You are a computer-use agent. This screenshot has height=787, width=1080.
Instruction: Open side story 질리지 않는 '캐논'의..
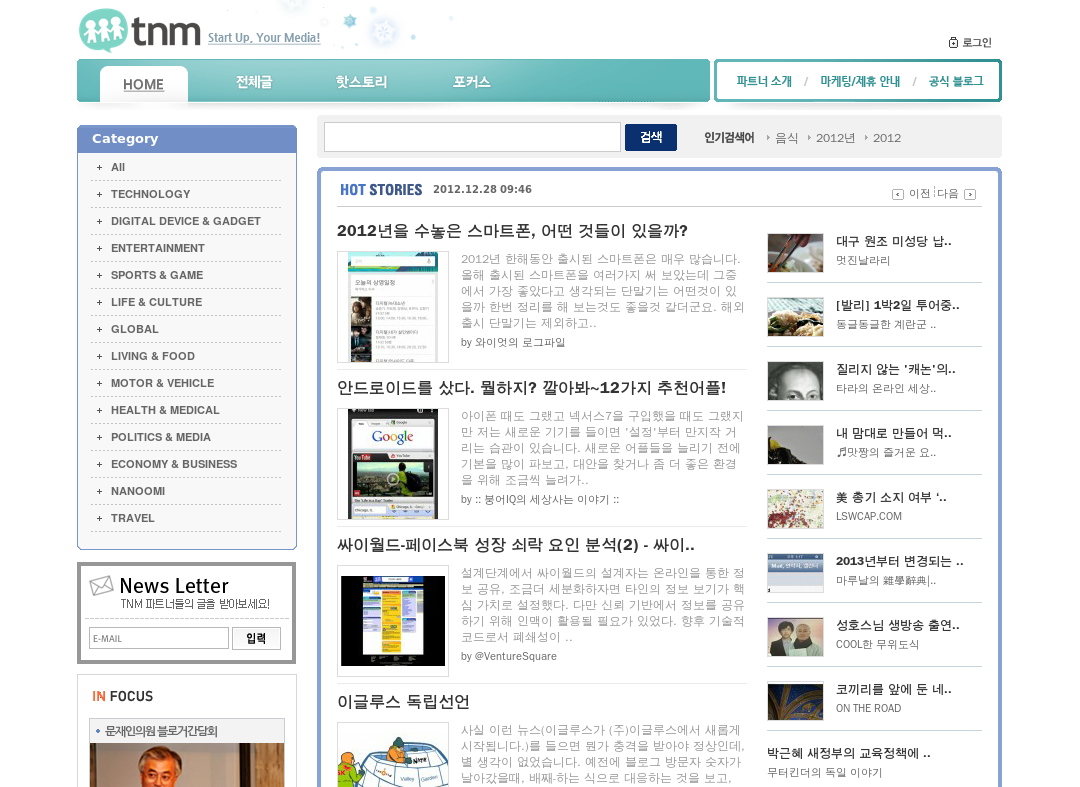coord(895,369)
